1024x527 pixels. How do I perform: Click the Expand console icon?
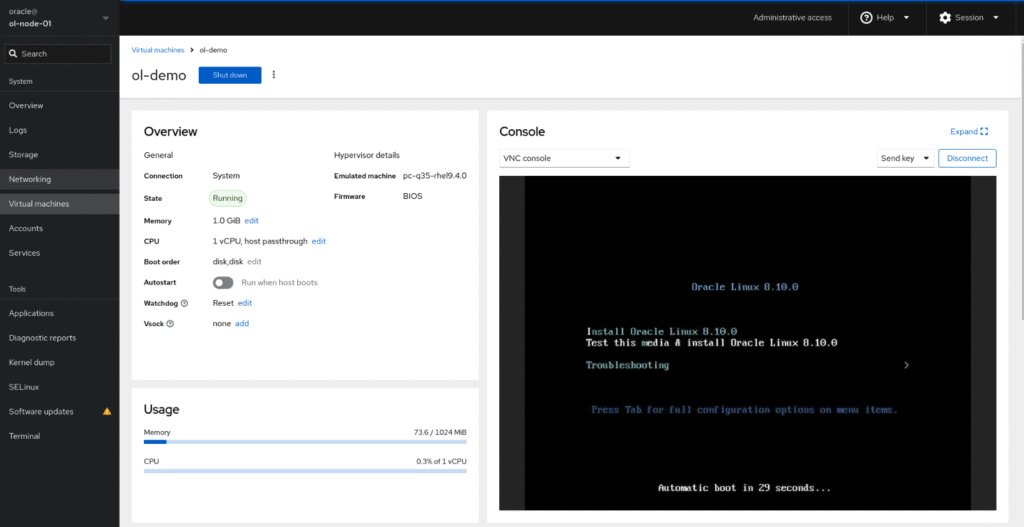pos(984,131)
